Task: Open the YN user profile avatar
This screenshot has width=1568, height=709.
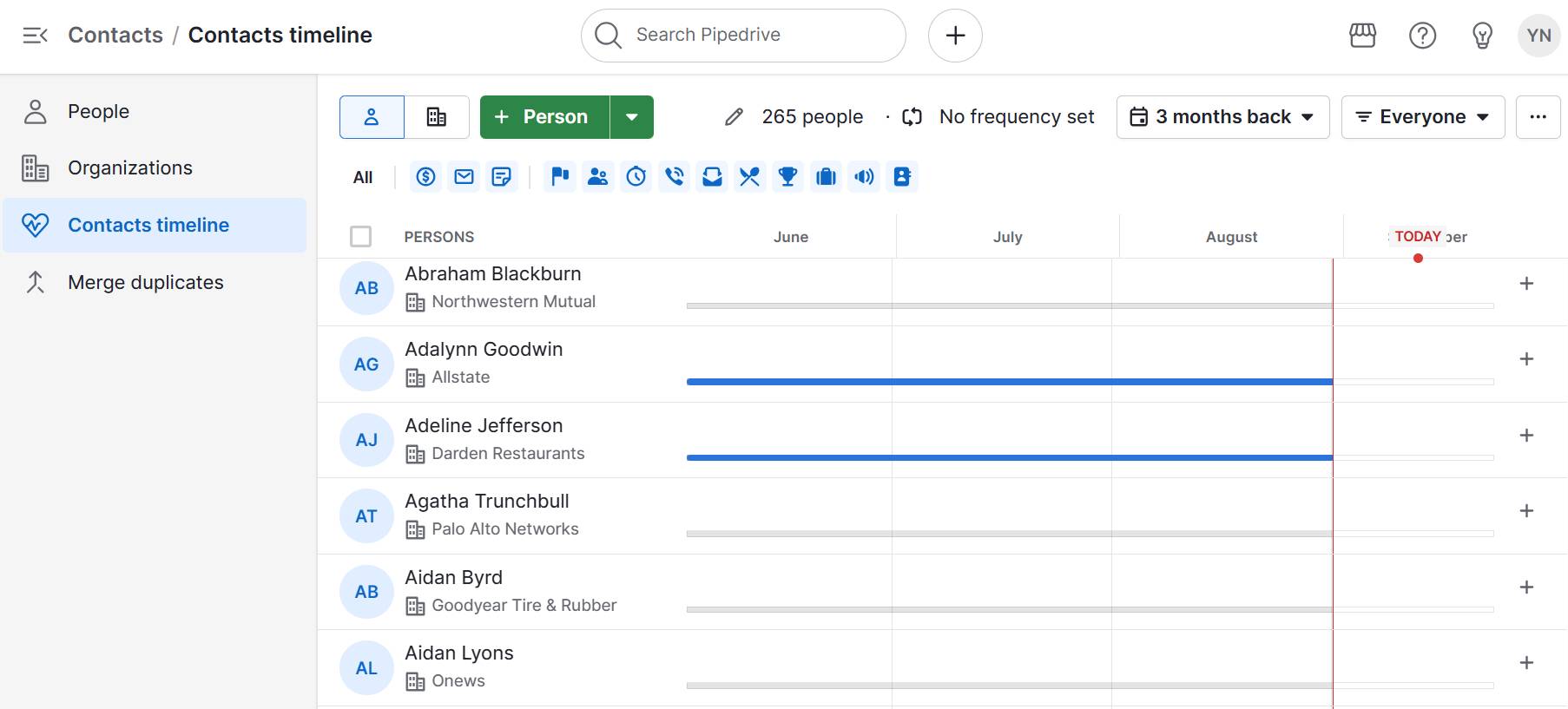Action: pyautogui.click(x=1538, y=36)
